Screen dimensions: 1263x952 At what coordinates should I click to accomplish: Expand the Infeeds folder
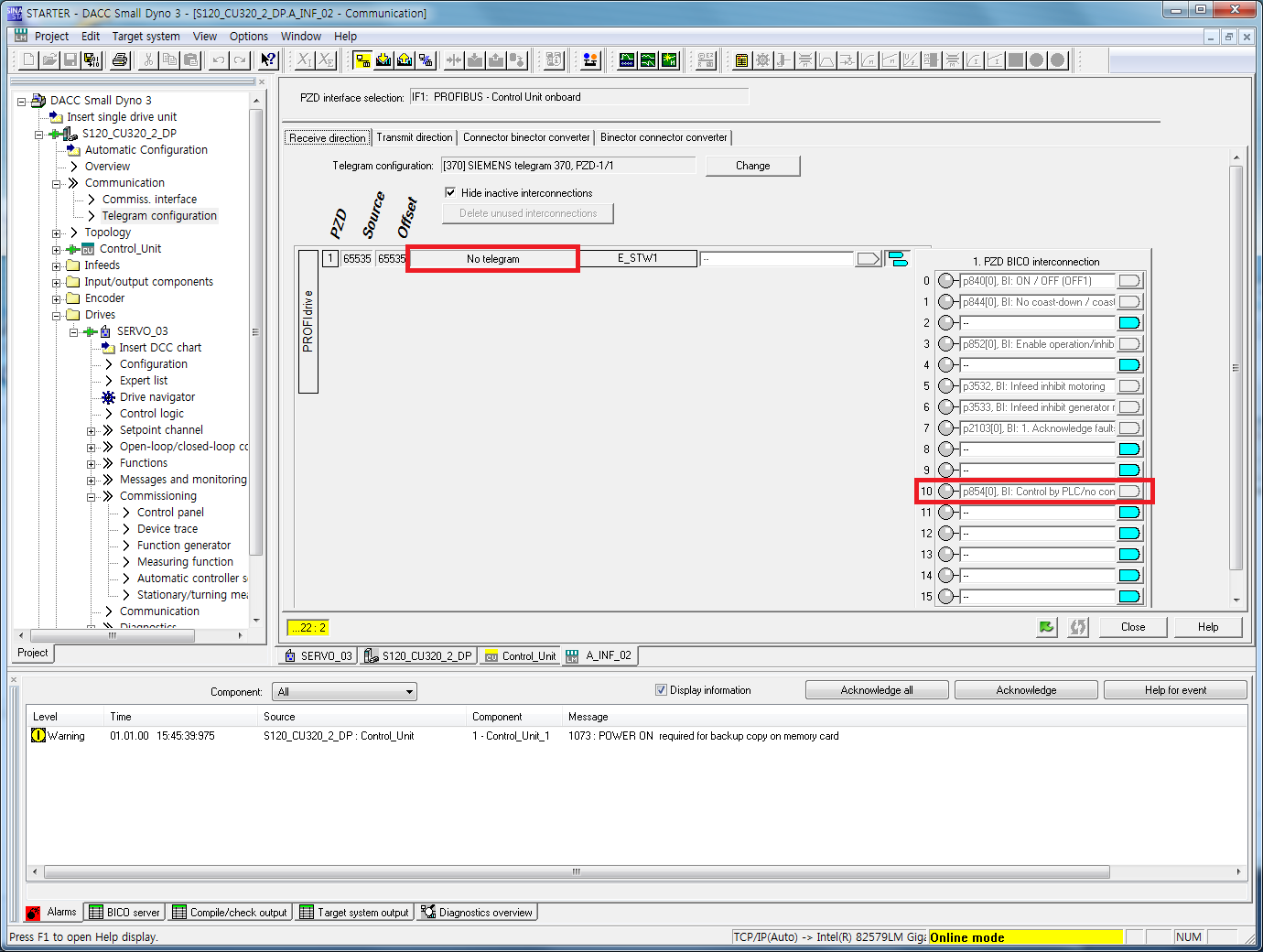[56, 265]
